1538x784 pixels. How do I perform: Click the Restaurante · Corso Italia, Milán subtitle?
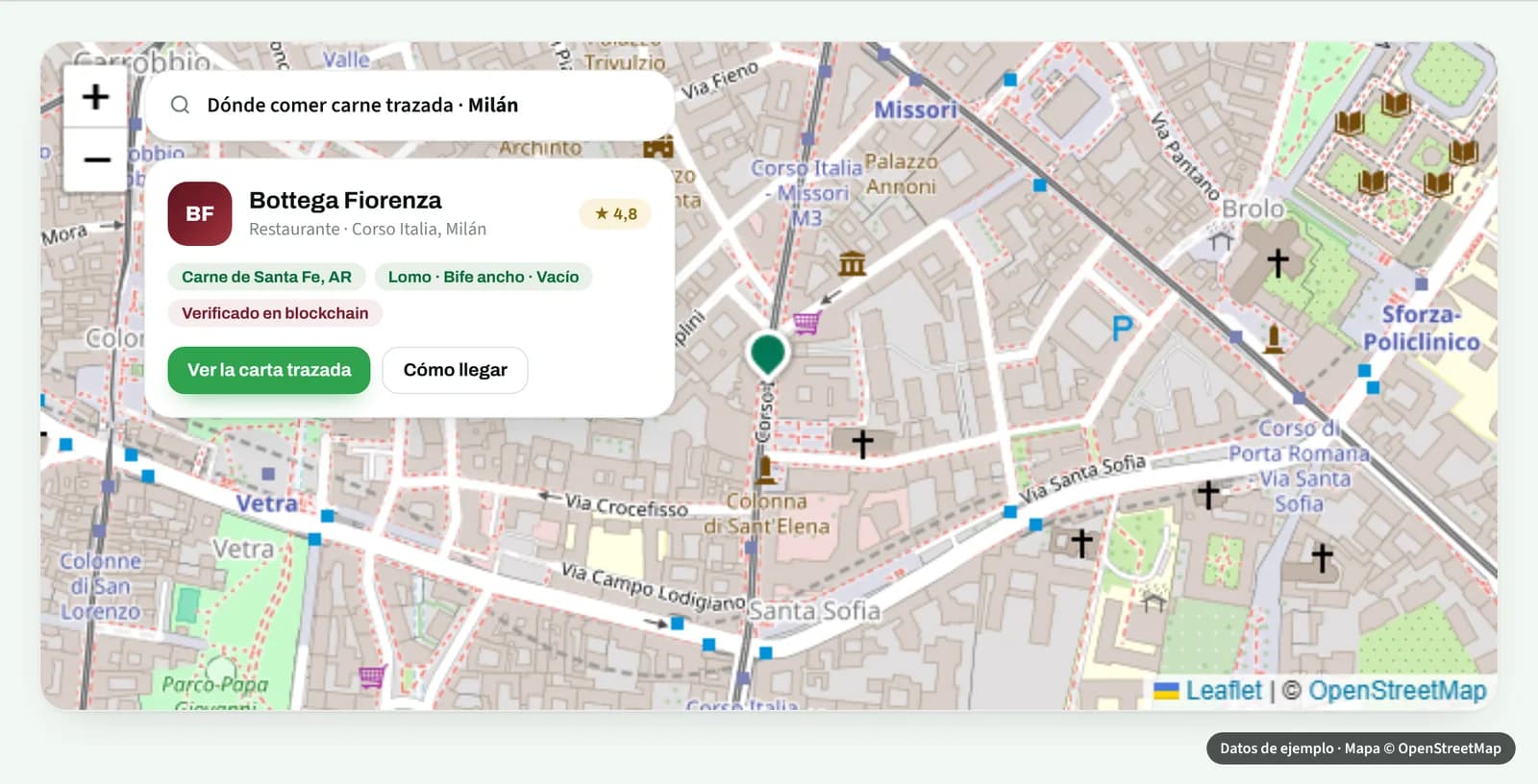[x=367, y=229]
